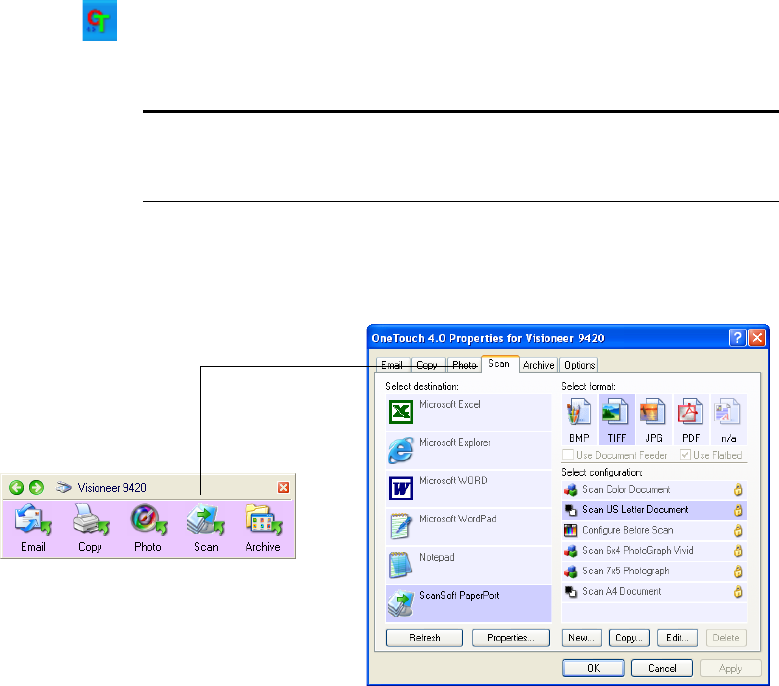Click the Photo icon on OneTouch panel
This screenshot has height=686, width=779.
coord(148,519)
